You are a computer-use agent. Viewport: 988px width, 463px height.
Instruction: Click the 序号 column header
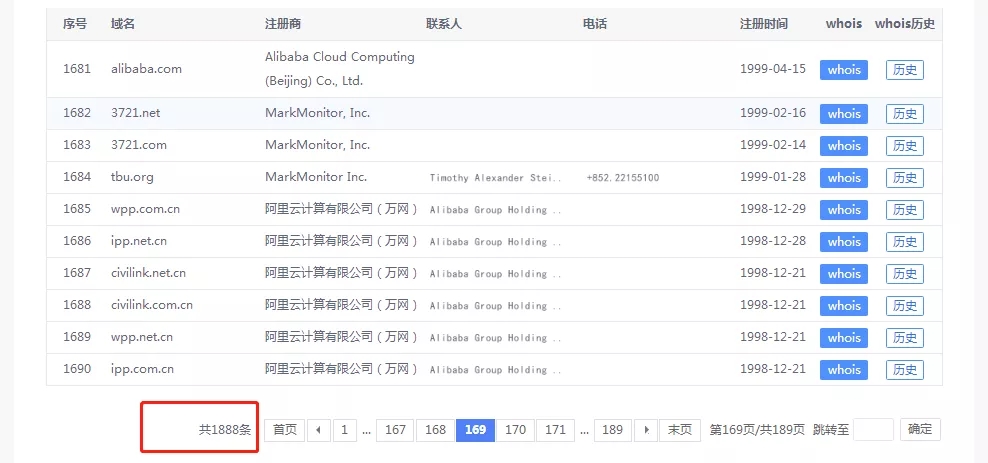click(75, 24)
